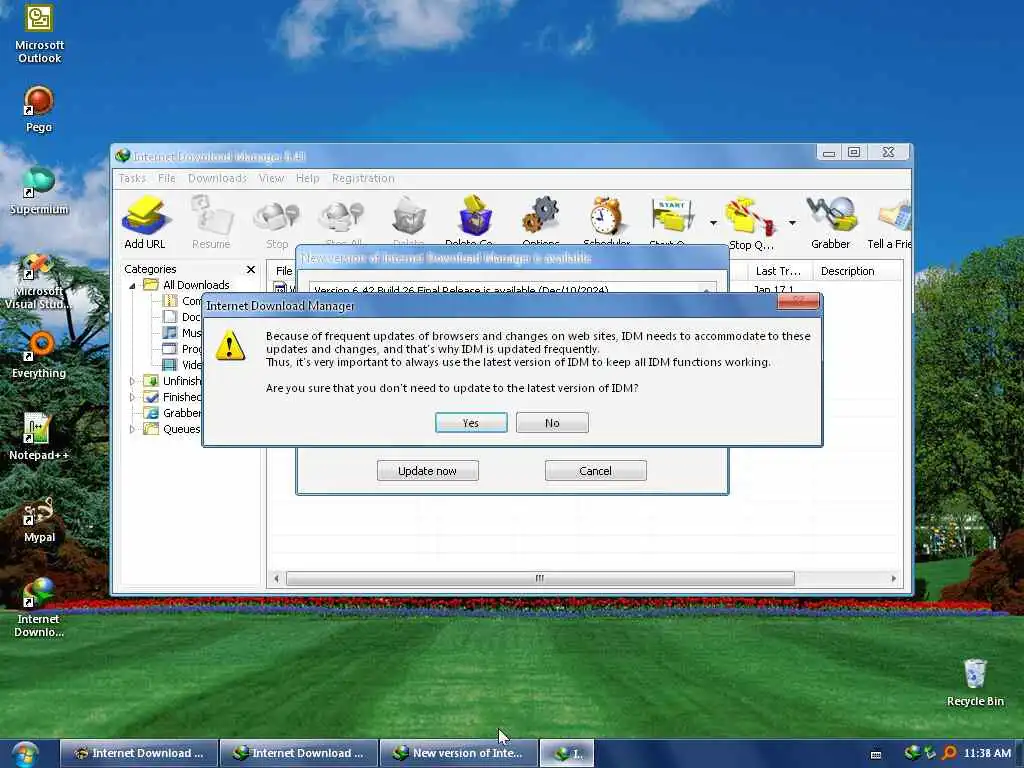
Task: Click the first Internet Download taskbar button
Action: [140, 753]
